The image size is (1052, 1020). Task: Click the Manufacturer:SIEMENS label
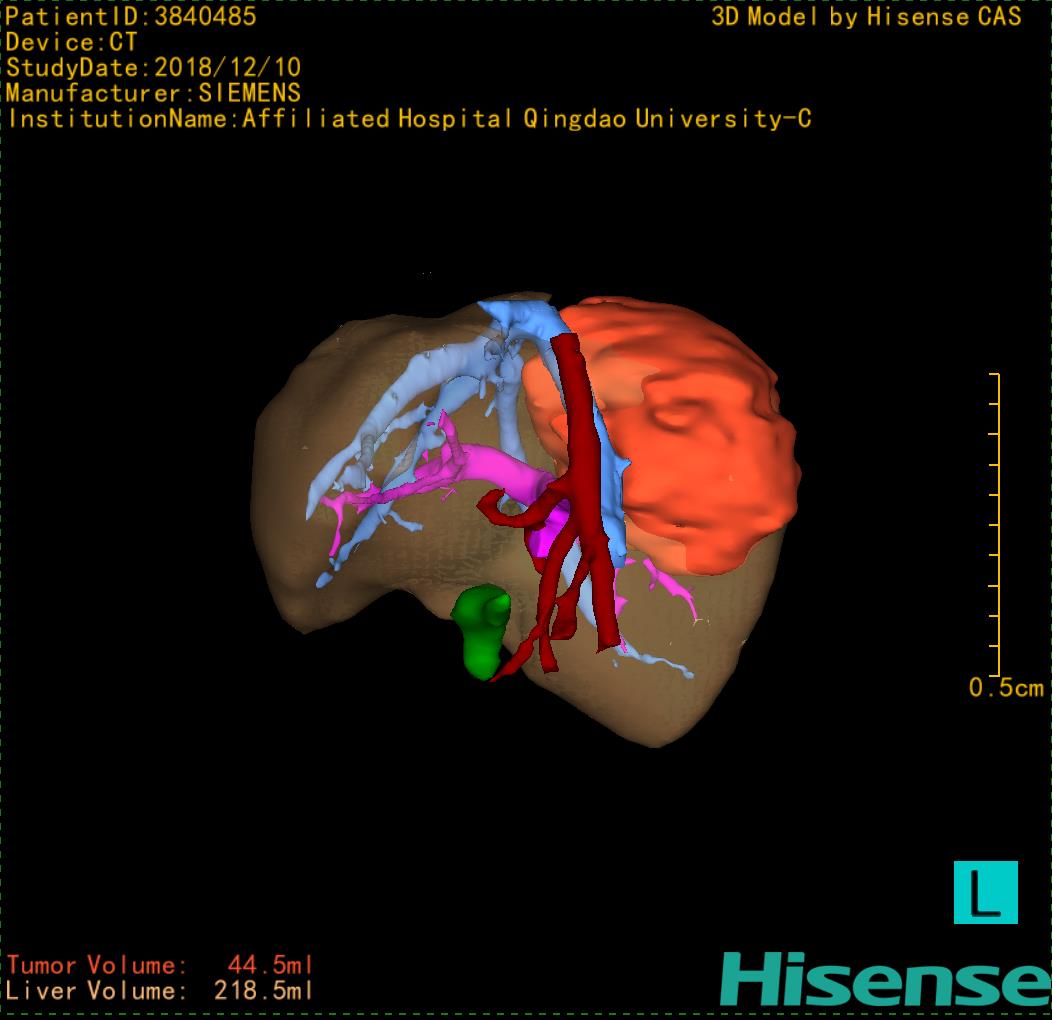153,93
